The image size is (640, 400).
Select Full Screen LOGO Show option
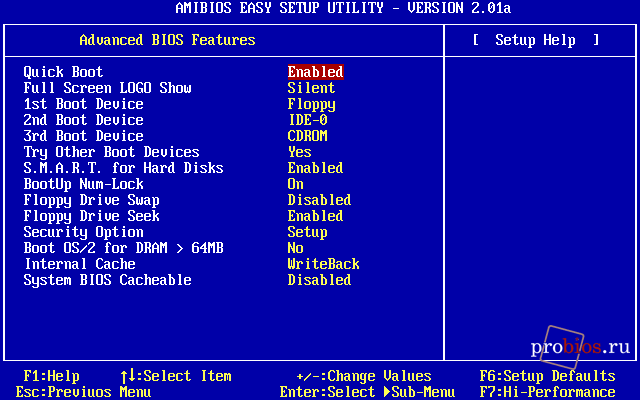107,88
